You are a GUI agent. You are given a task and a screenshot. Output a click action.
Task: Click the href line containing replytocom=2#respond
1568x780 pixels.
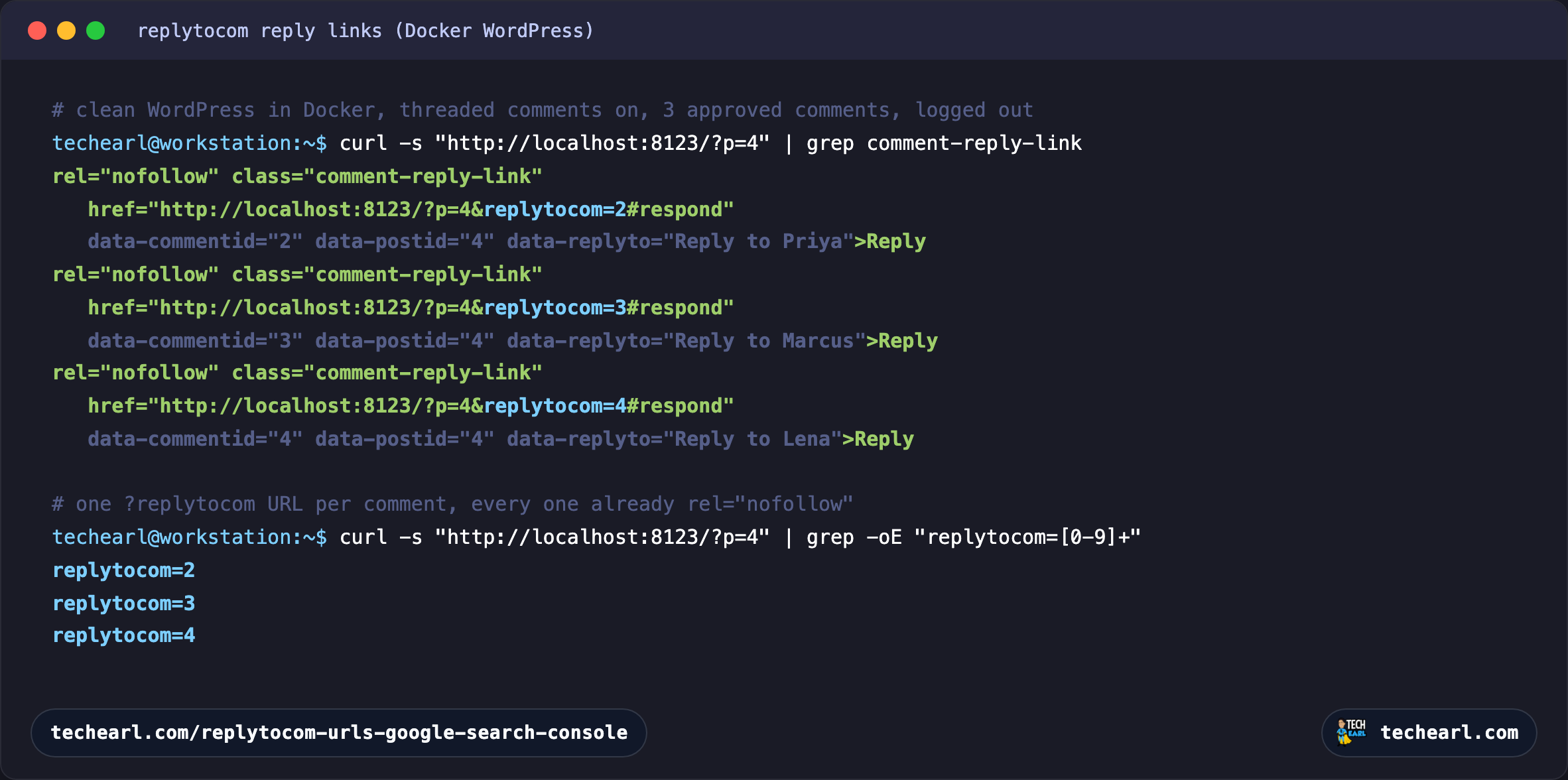pos(411,210)
